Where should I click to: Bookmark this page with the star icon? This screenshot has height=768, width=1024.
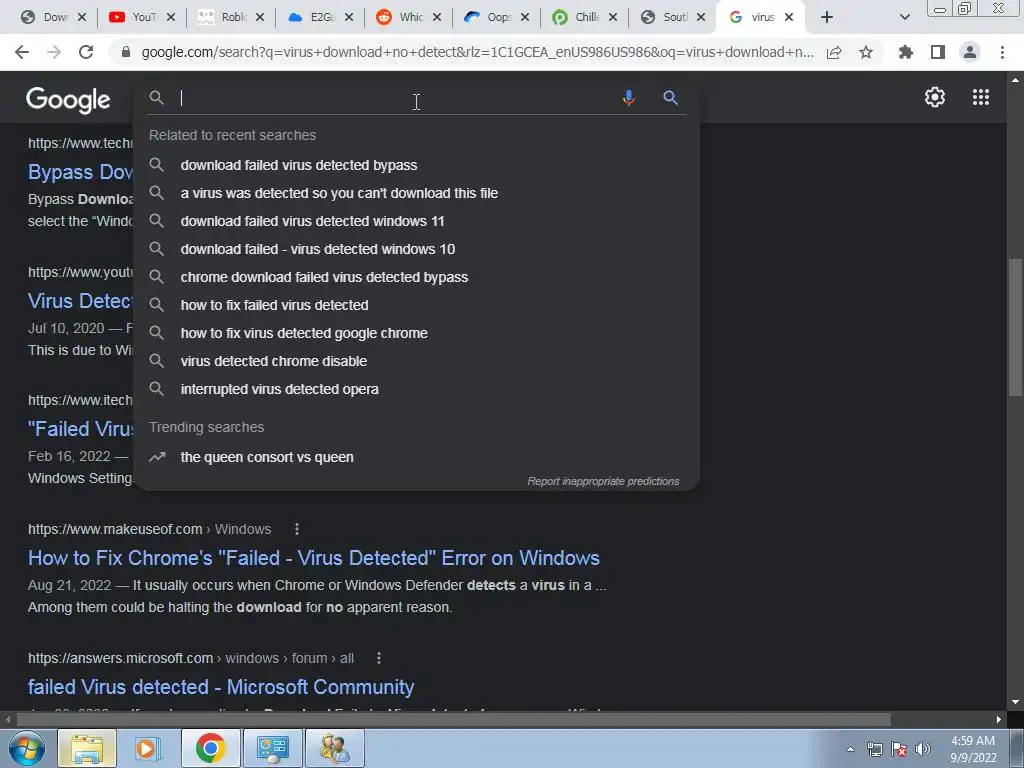click(866, 52)
